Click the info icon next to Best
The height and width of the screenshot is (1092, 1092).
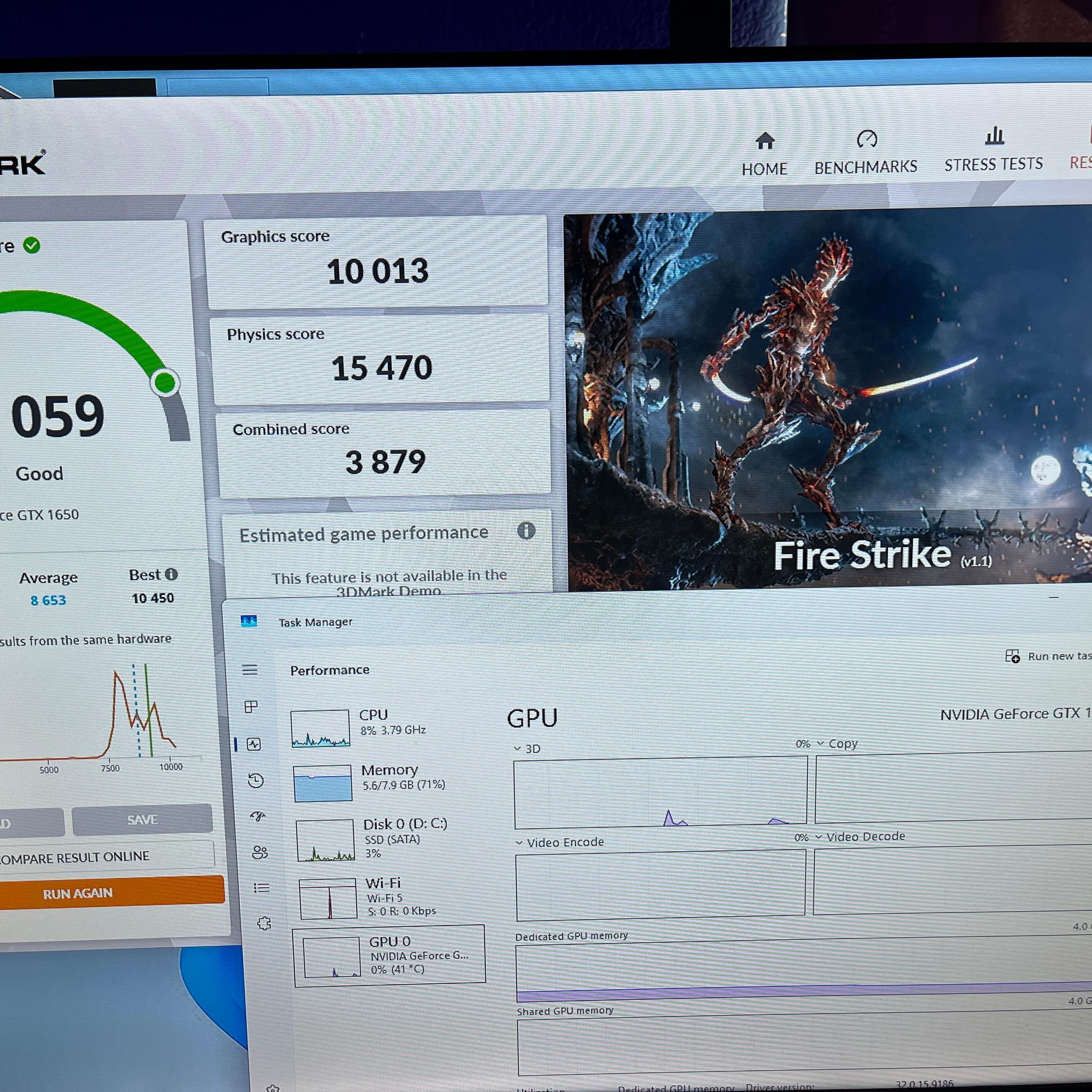[x=171, y=574]
